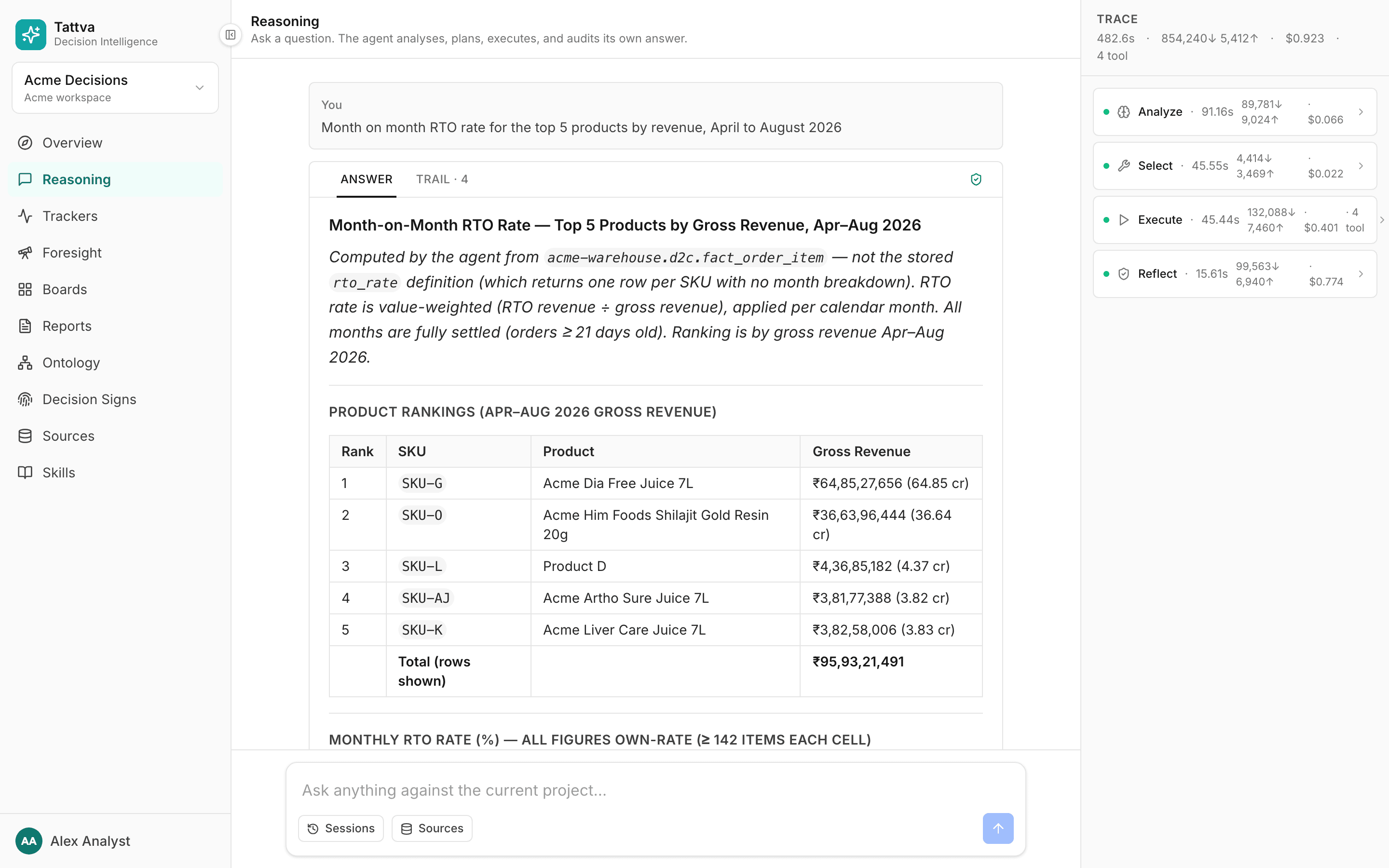The image size is (1389, 868).
Task: Click the Boards grid icon
Action: tap(25, 289)
